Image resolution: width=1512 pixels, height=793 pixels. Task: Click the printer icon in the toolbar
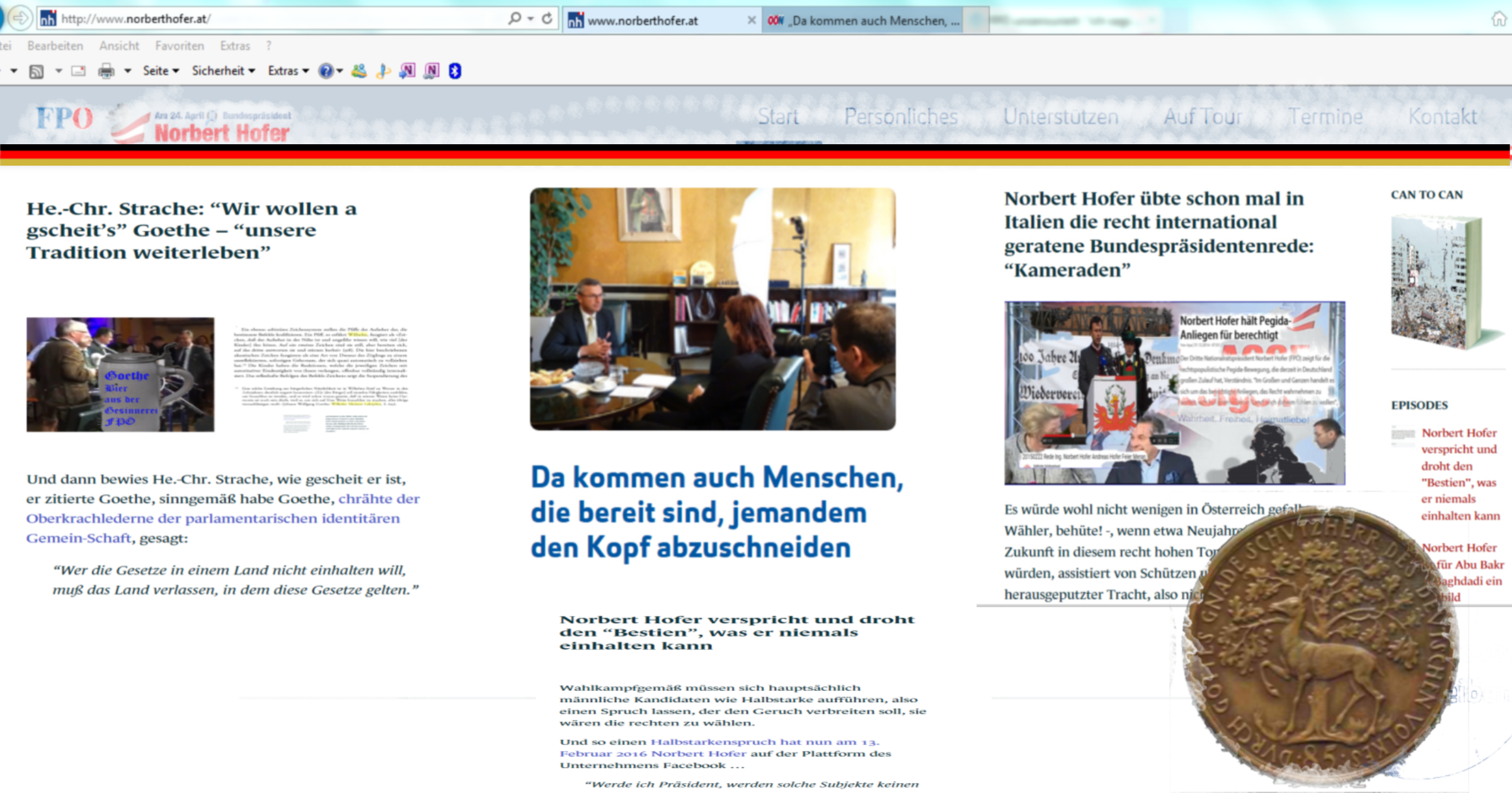tap(106, 71)
